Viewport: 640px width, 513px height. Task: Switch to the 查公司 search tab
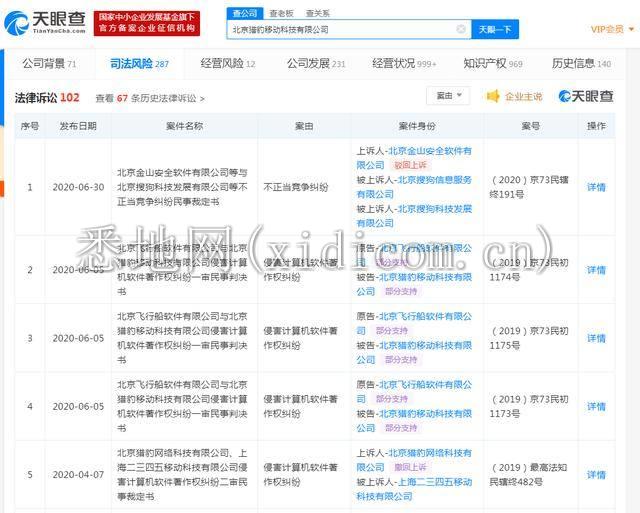pos(245,13)
